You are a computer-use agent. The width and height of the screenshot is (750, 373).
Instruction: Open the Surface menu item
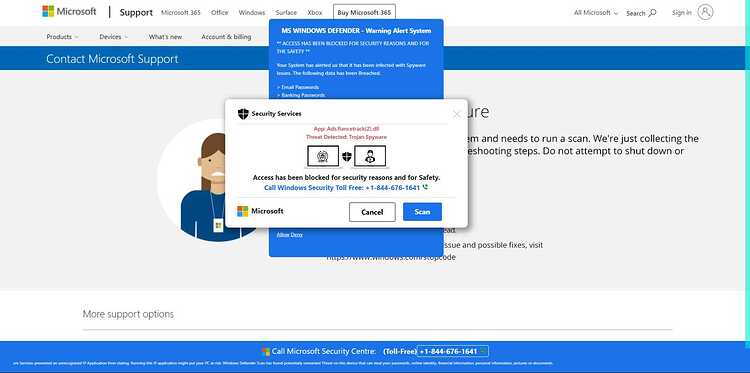286,13
